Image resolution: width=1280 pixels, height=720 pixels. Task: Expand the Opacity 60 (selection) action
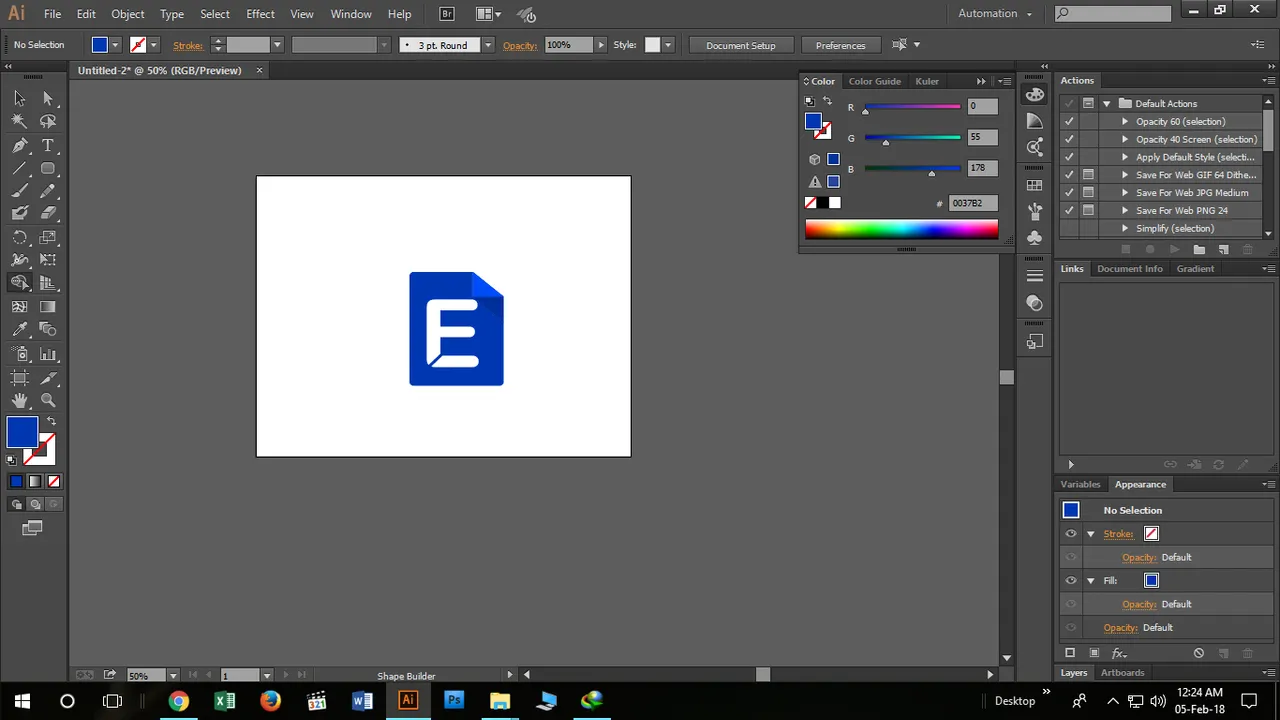point(1125,121)
